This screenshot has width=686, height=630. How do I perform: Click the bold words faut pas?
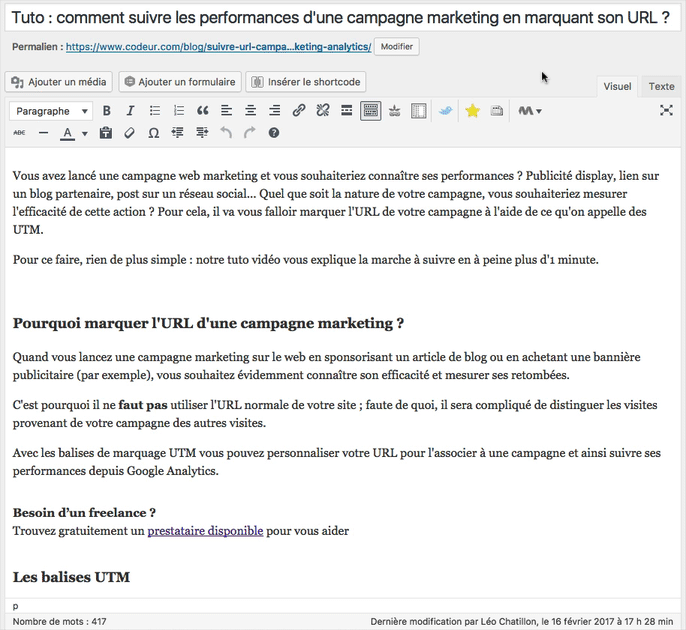143,405
